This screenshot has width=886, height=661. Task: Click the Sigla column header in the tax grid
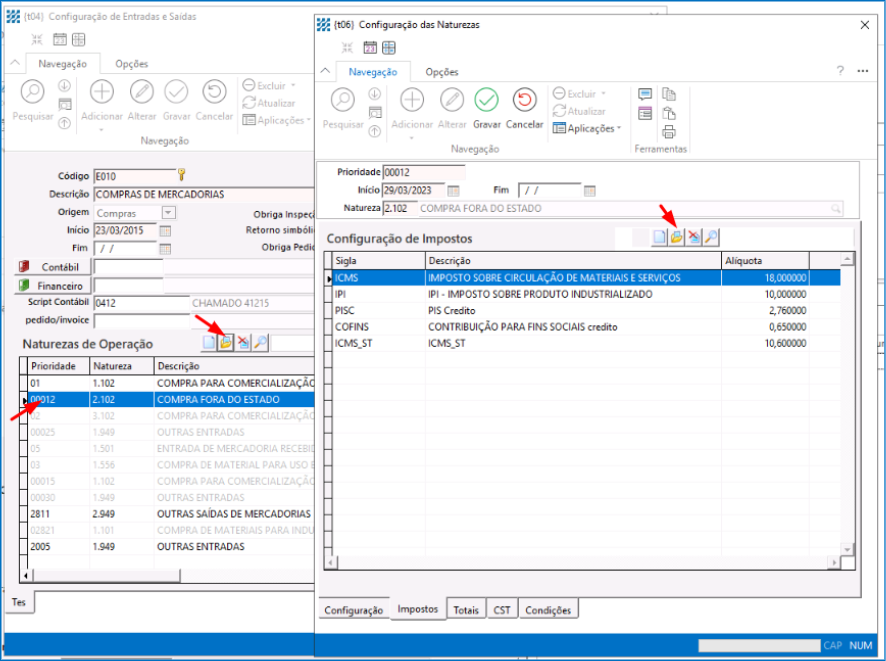(x=379, y=260)
